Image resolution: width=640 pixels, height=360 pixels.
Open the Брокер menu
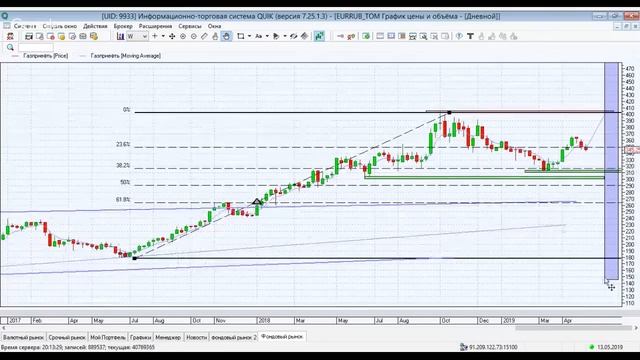point(123,26)
